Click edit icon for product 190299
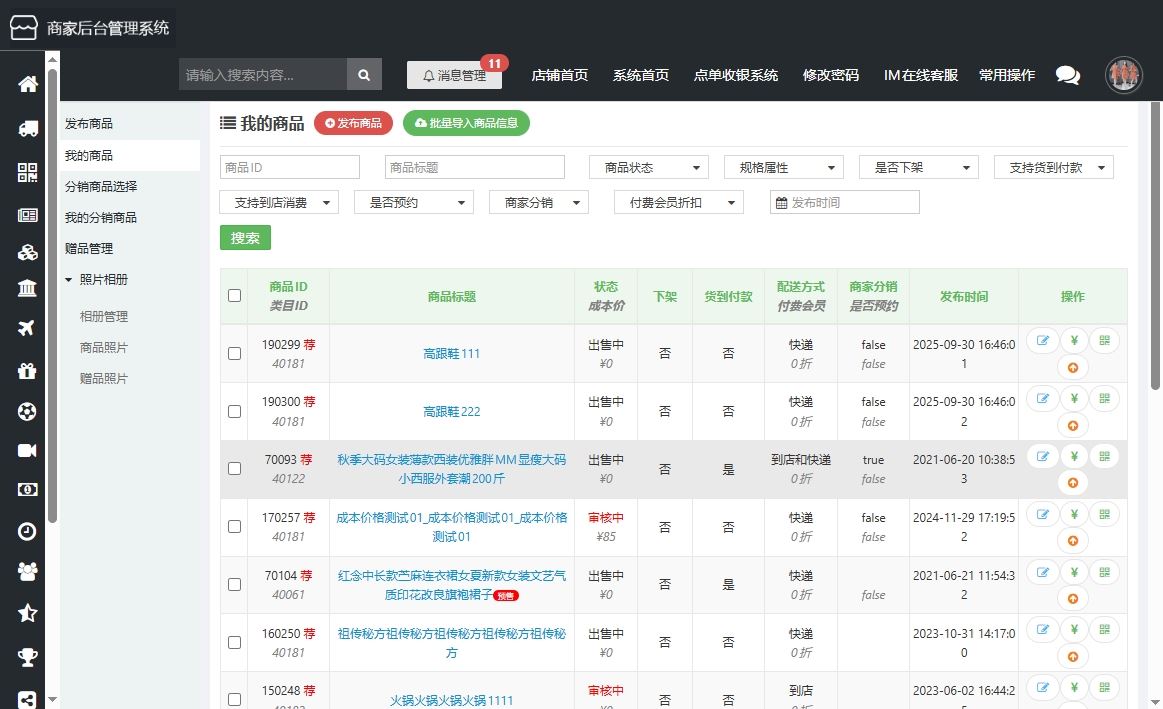1163x709 pixels. (1043, 341)
